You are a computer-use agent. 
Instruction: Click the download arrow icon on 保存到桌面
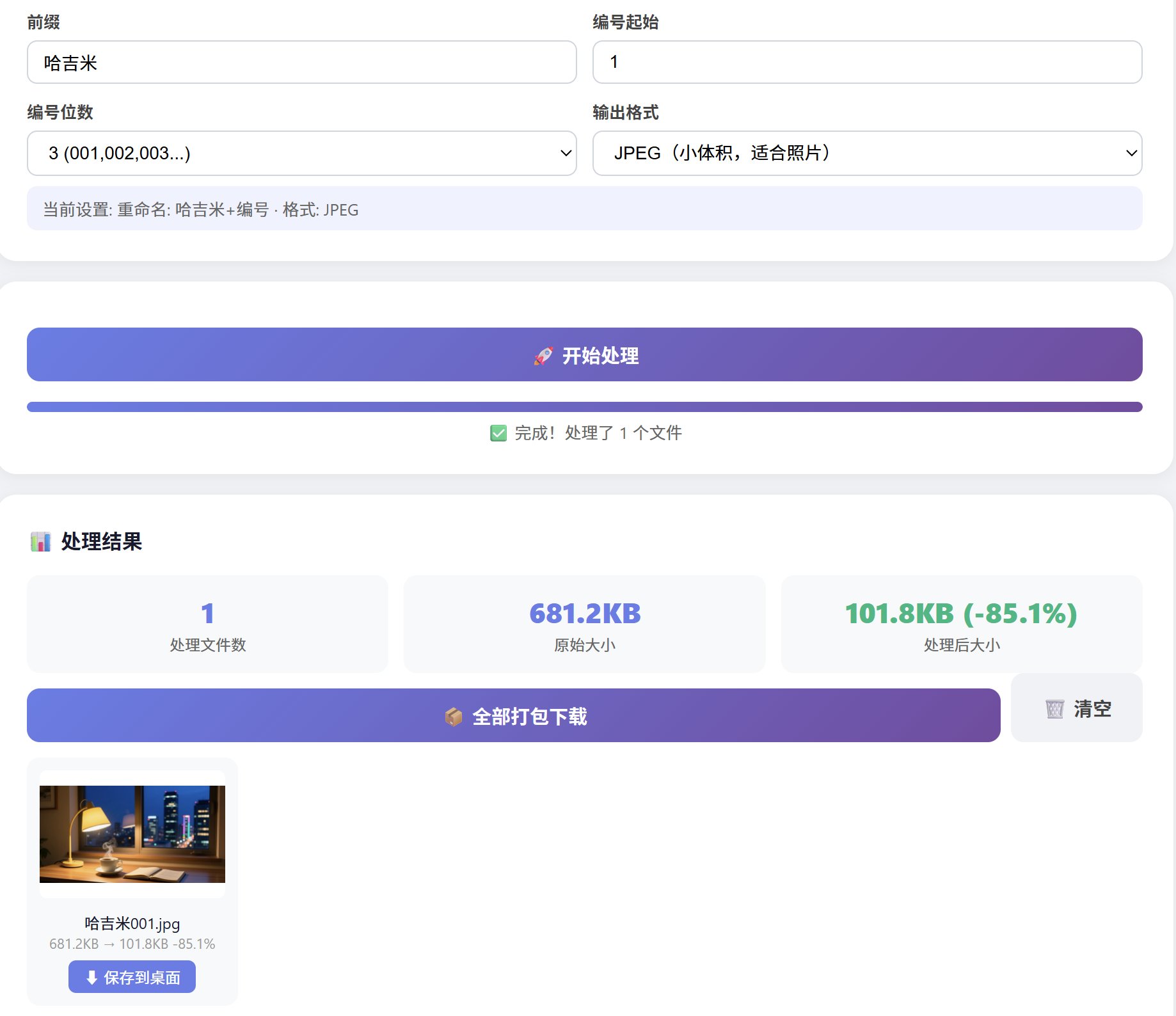point(91,977)
